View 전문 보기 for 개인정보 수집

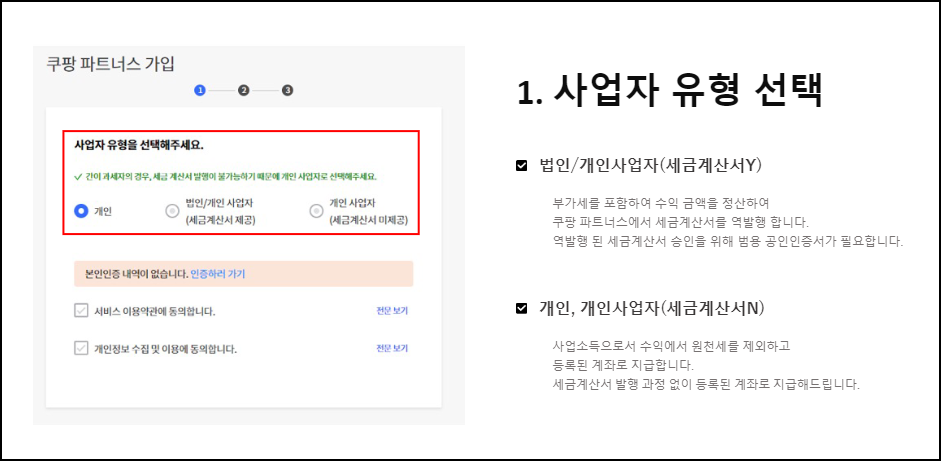[x=392, y=348]
